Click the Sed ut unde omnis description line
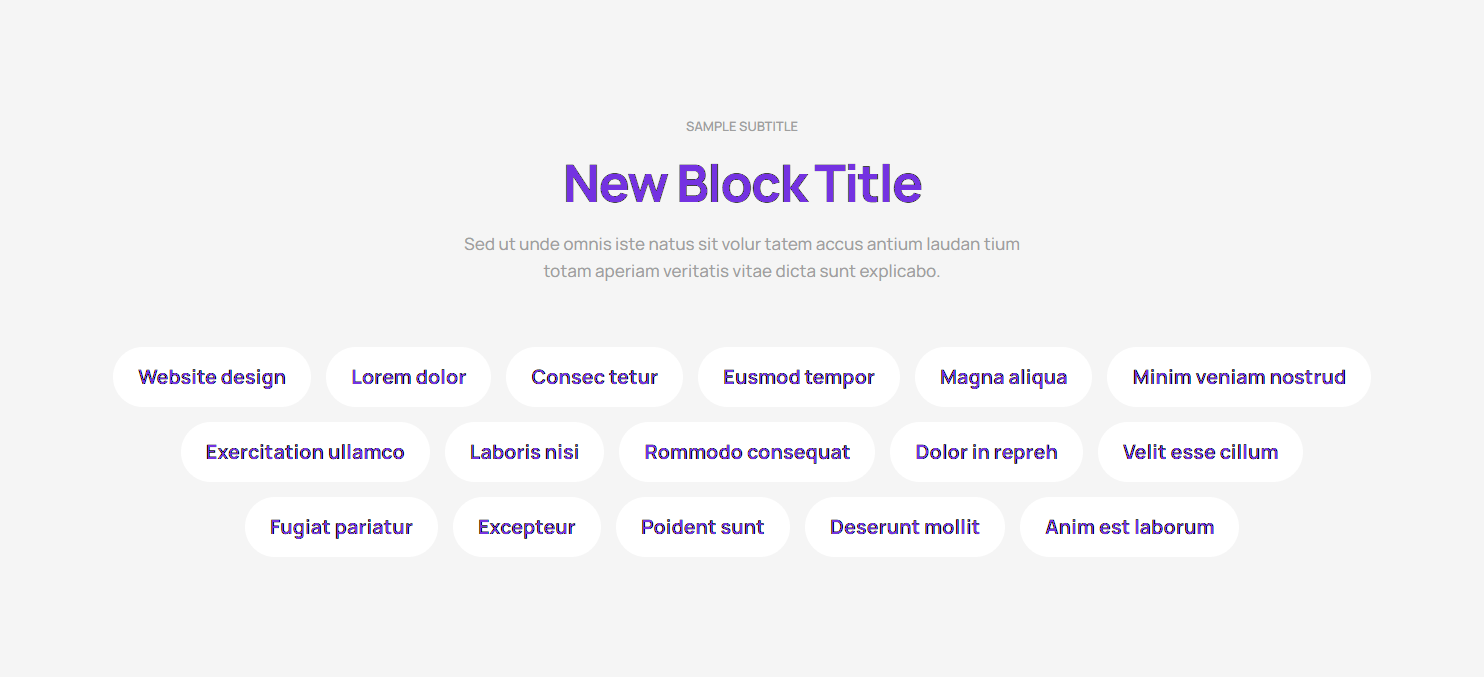 [742, 244]
